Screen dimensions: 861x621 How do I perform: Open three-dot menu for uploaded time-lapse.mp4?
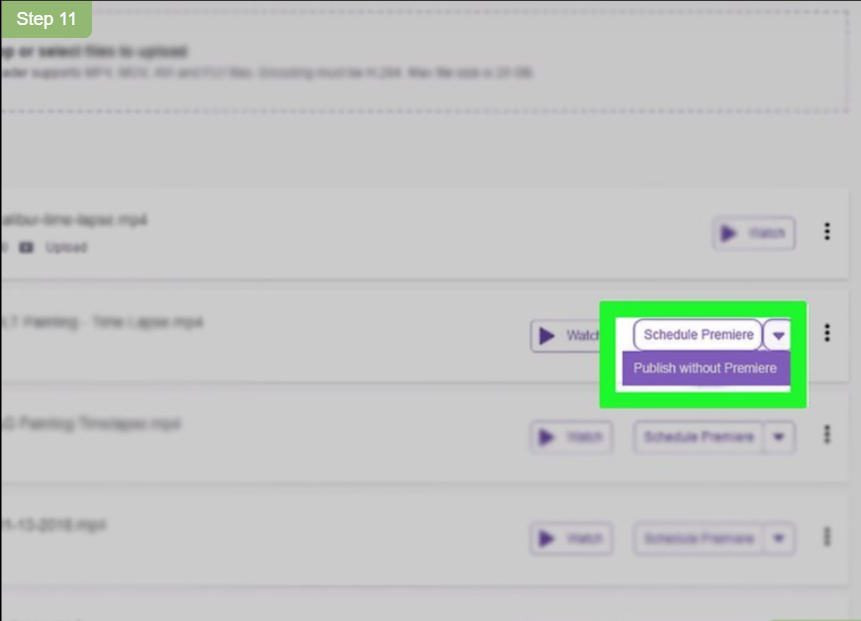827,231
